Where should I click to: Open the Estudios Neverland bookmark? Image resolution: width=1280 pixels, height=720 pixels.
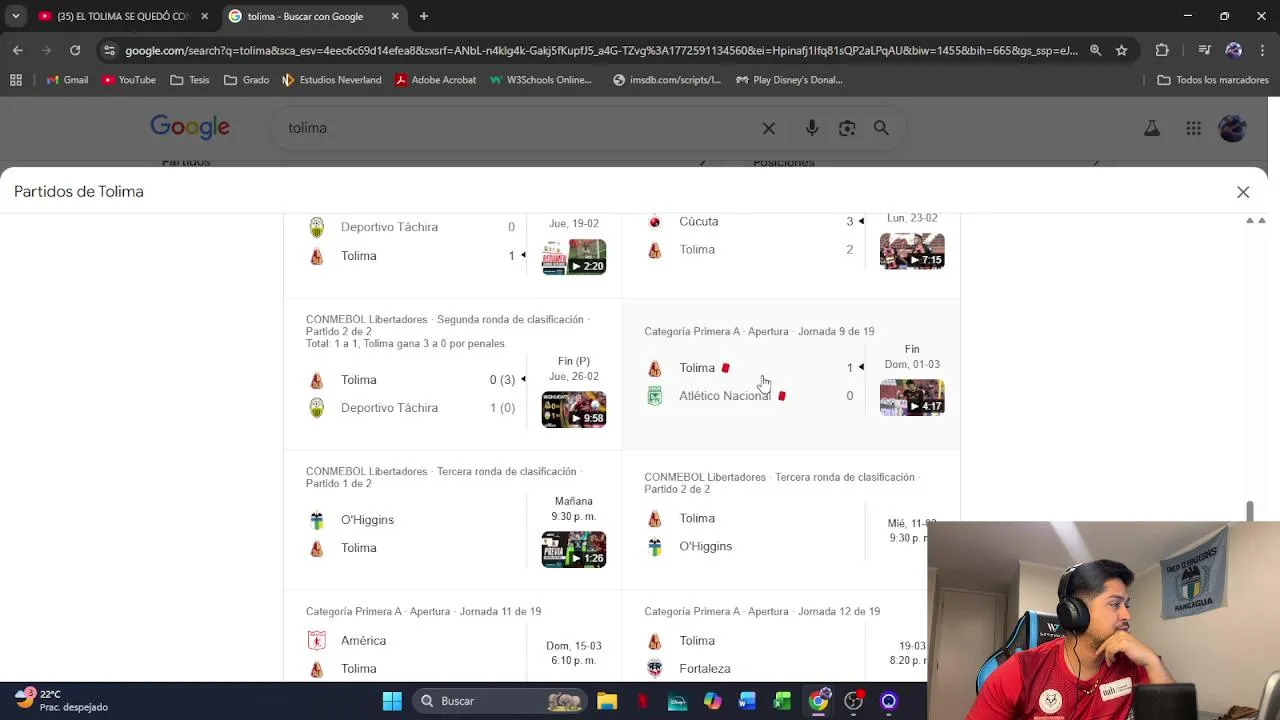[x=332, y=80]
